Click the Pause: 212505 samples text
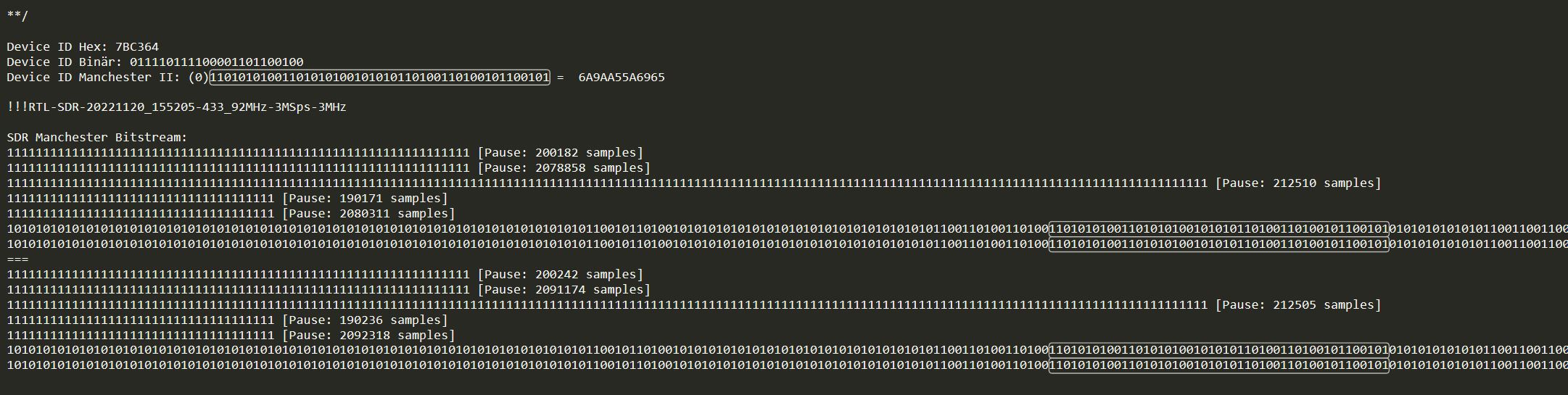The width and height of the screenshot is (1568, 395). (1298, 304)
